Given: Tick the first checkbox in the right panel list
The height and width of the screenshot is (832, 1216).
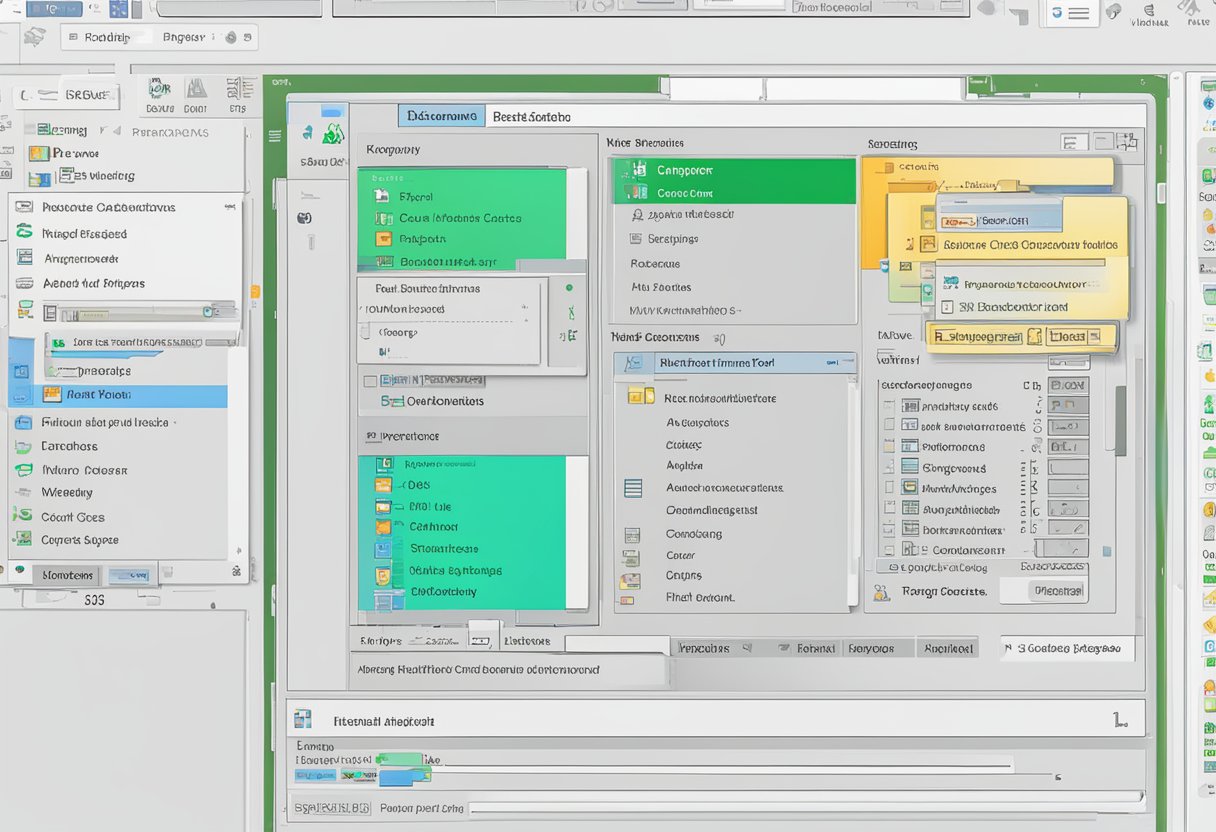Looking at the screenshot, I should pyautogui.click(x=889, y=406).
